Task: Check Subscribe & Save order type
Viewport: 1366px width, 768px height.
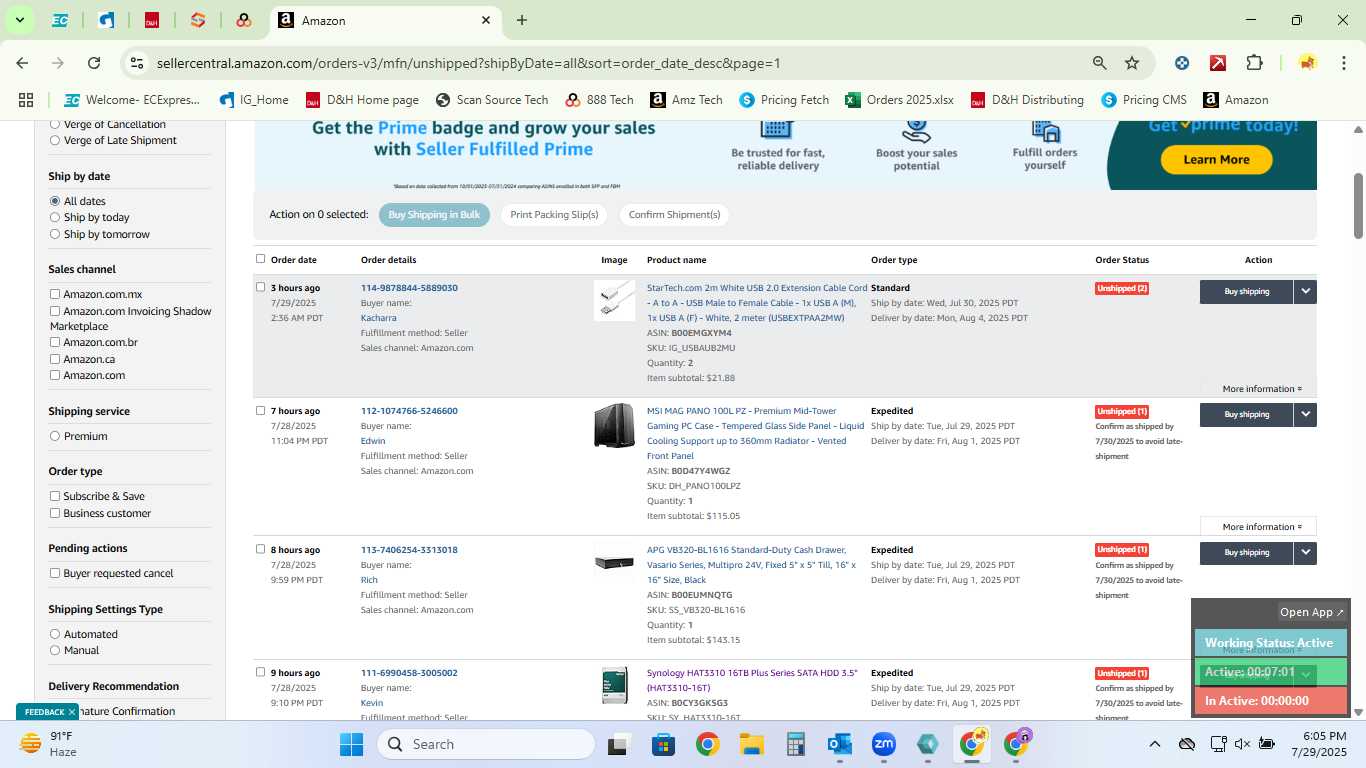Action: [55, 496]
